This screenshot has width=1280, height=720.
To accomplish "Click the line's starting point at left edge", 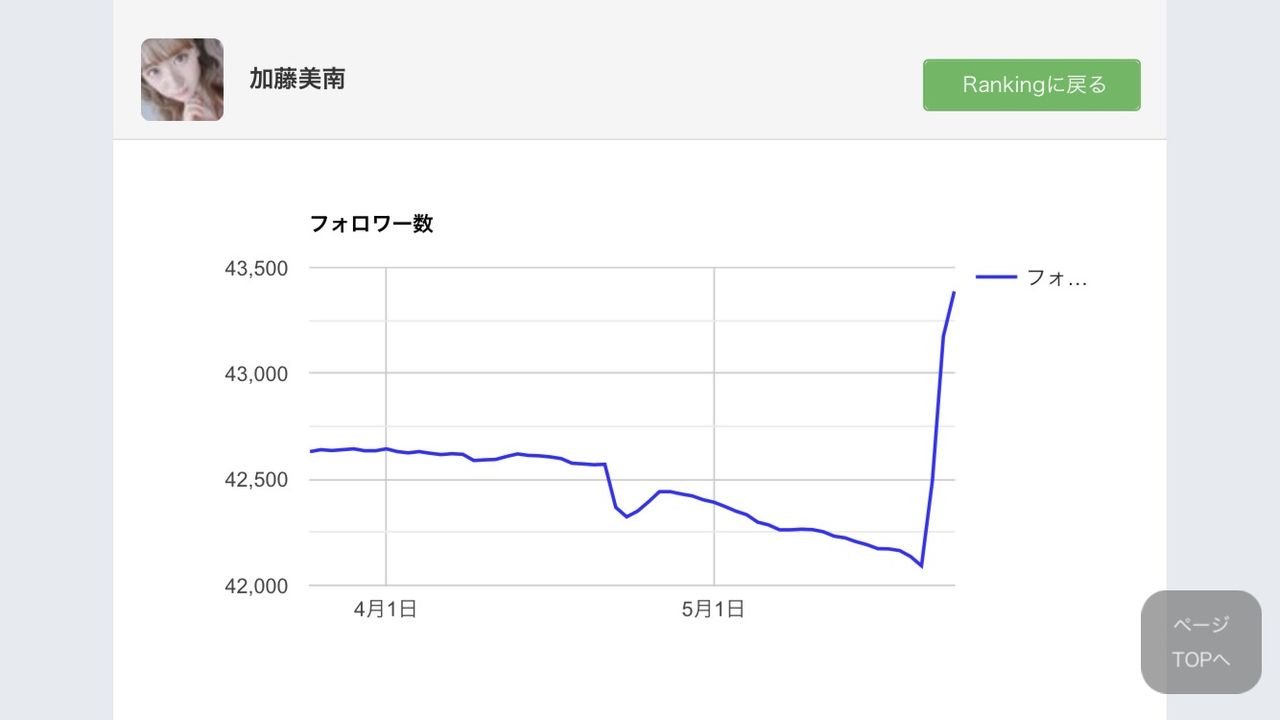I will coord(311,451).
